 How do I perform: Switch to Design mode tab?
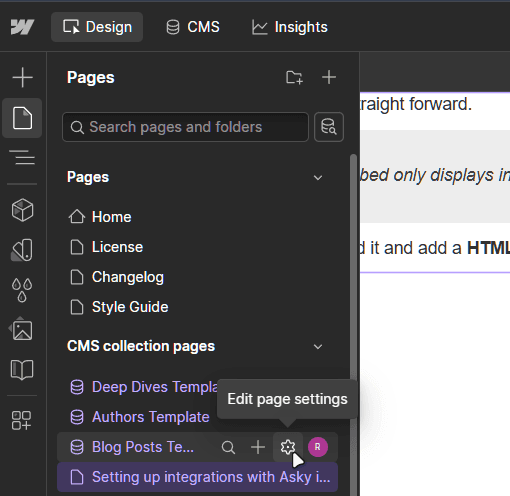(x=97, y=27)
